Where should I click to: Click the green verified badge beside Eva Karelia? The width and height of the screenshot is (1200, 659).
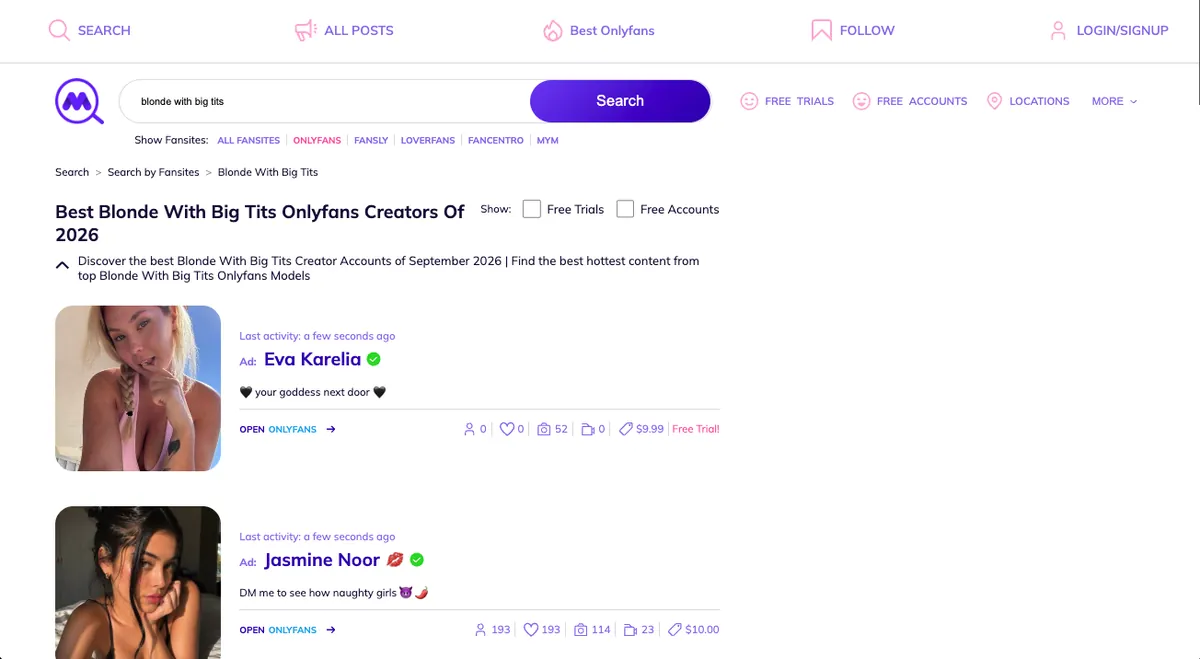[x=374, y=359]
